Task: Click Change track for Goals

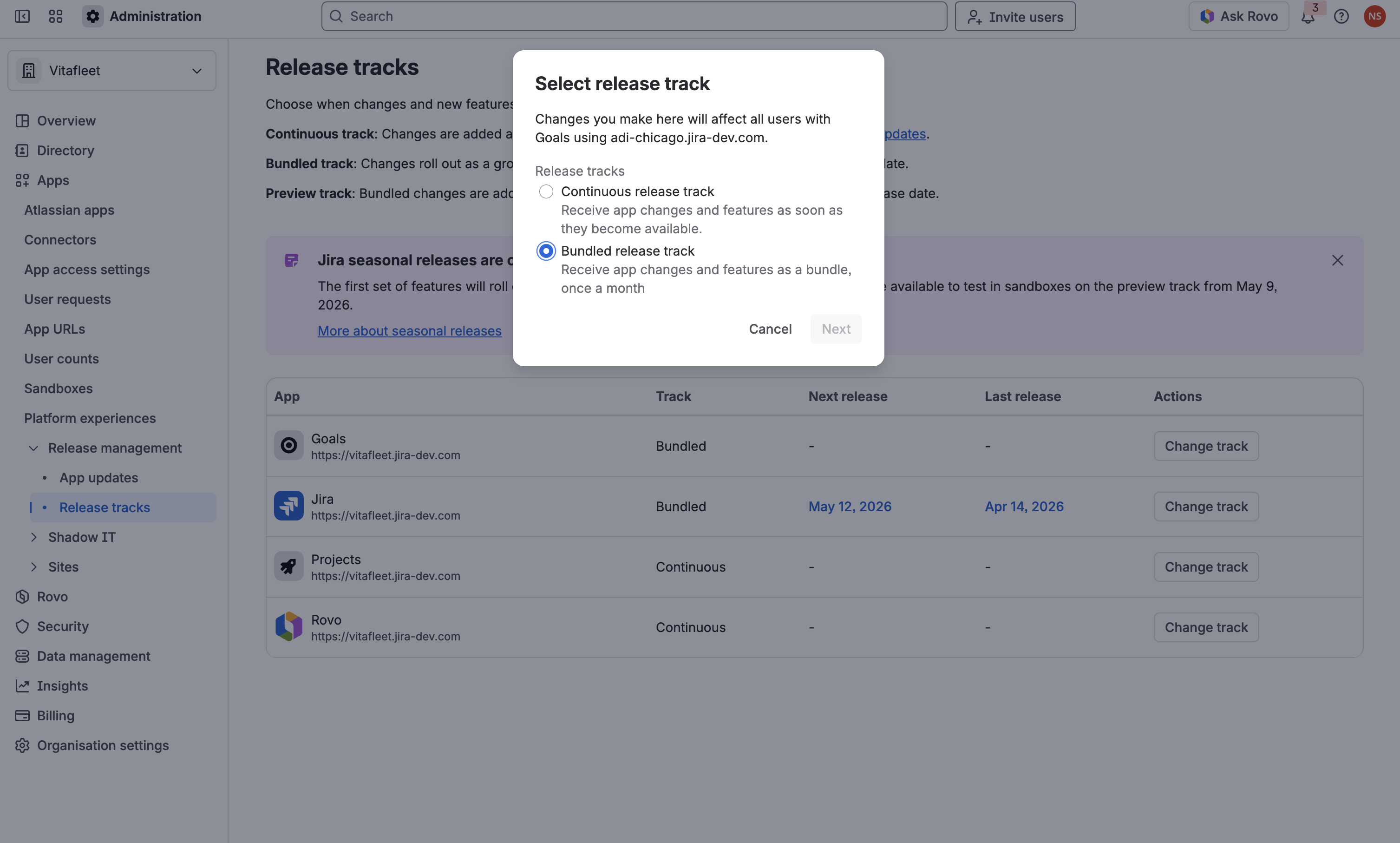Action: (x=1206, y=446)
